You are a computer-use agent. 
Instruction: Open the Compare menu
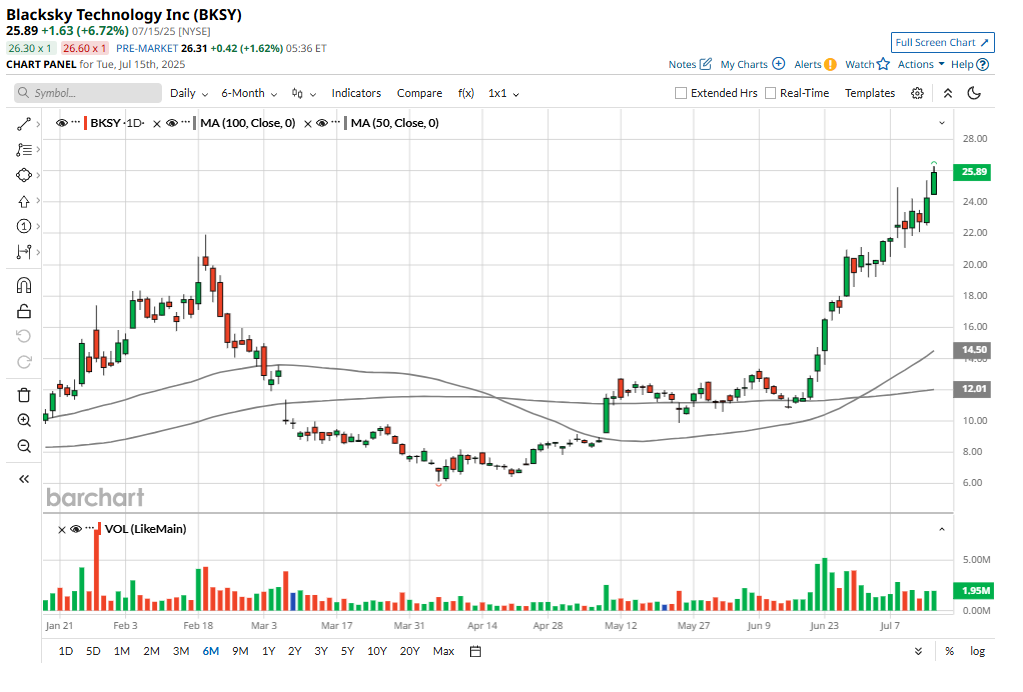click(x=420, y=93)
